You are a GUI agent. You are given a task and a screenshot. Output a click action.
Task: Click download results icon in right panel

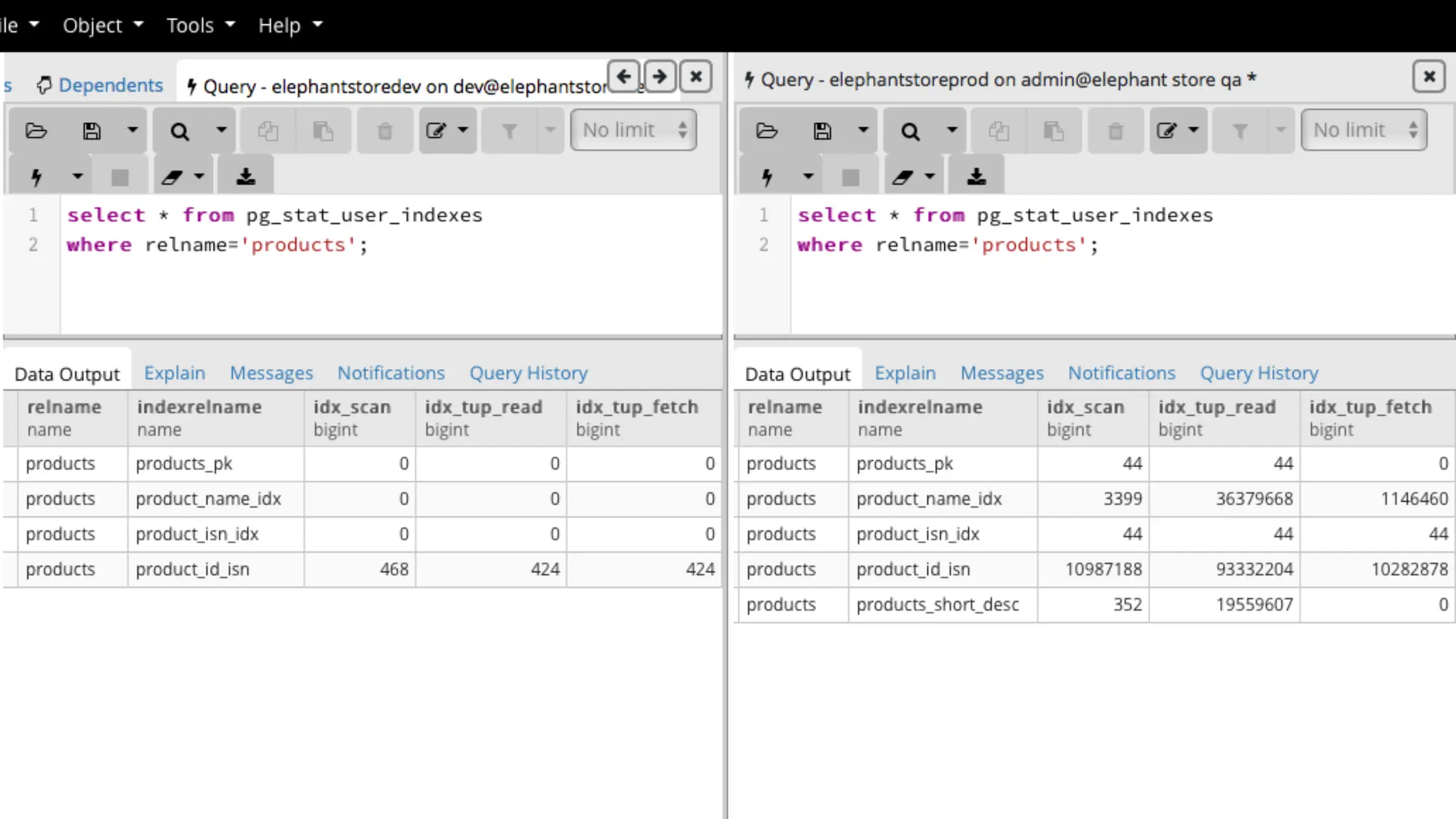977,176
